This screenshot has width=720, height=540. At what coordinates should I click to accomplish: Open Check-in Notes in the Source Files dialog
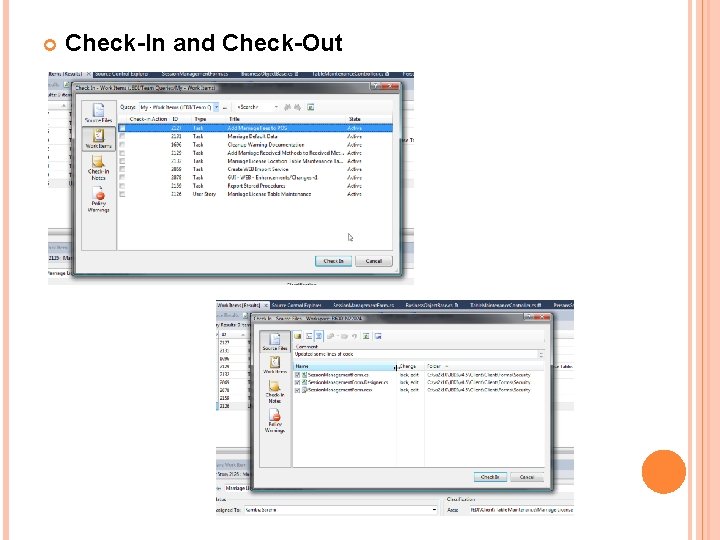(x=275, y=392)
